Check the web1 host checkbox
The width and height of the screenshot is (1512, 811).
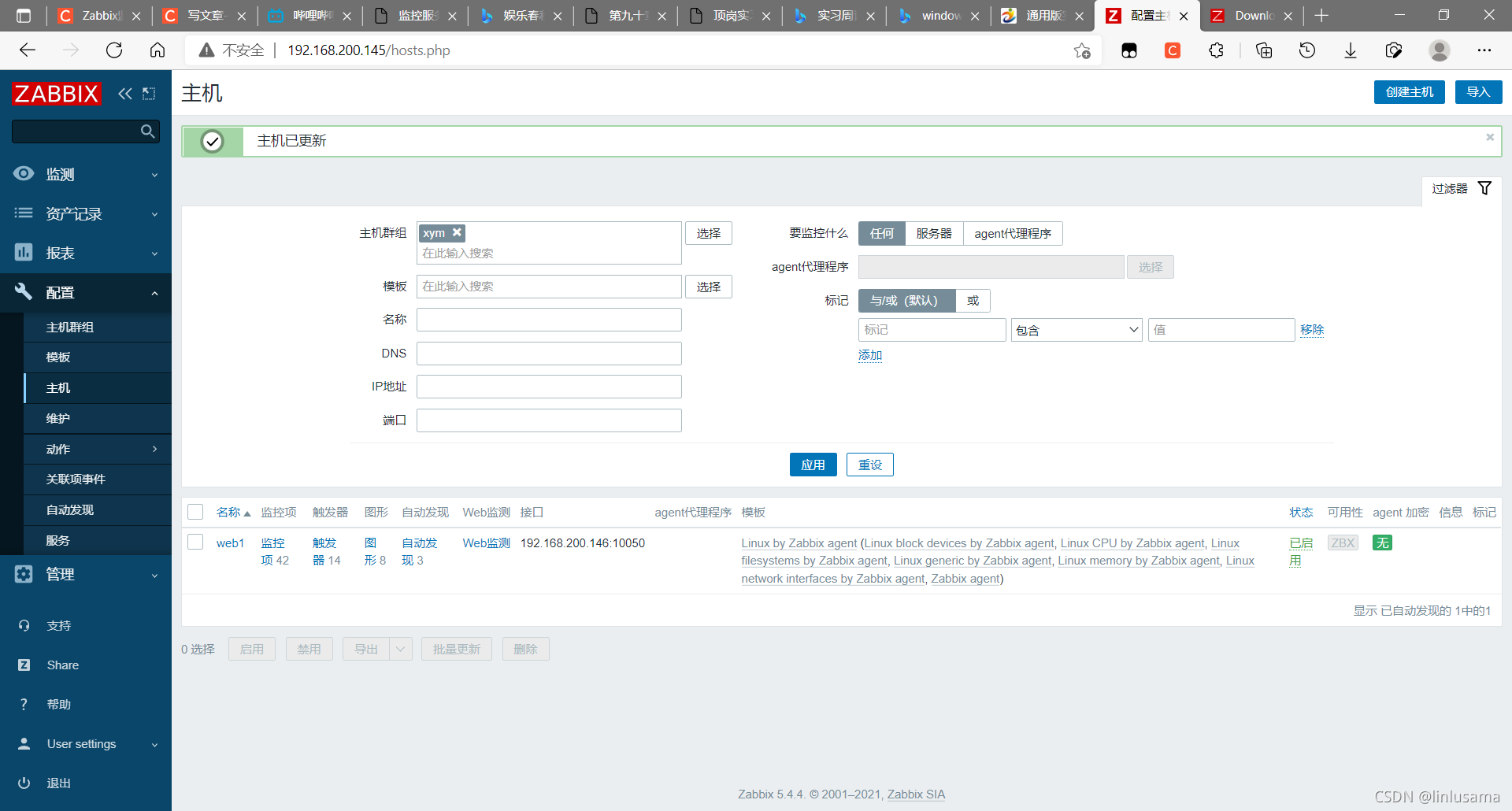coord(195,542)
